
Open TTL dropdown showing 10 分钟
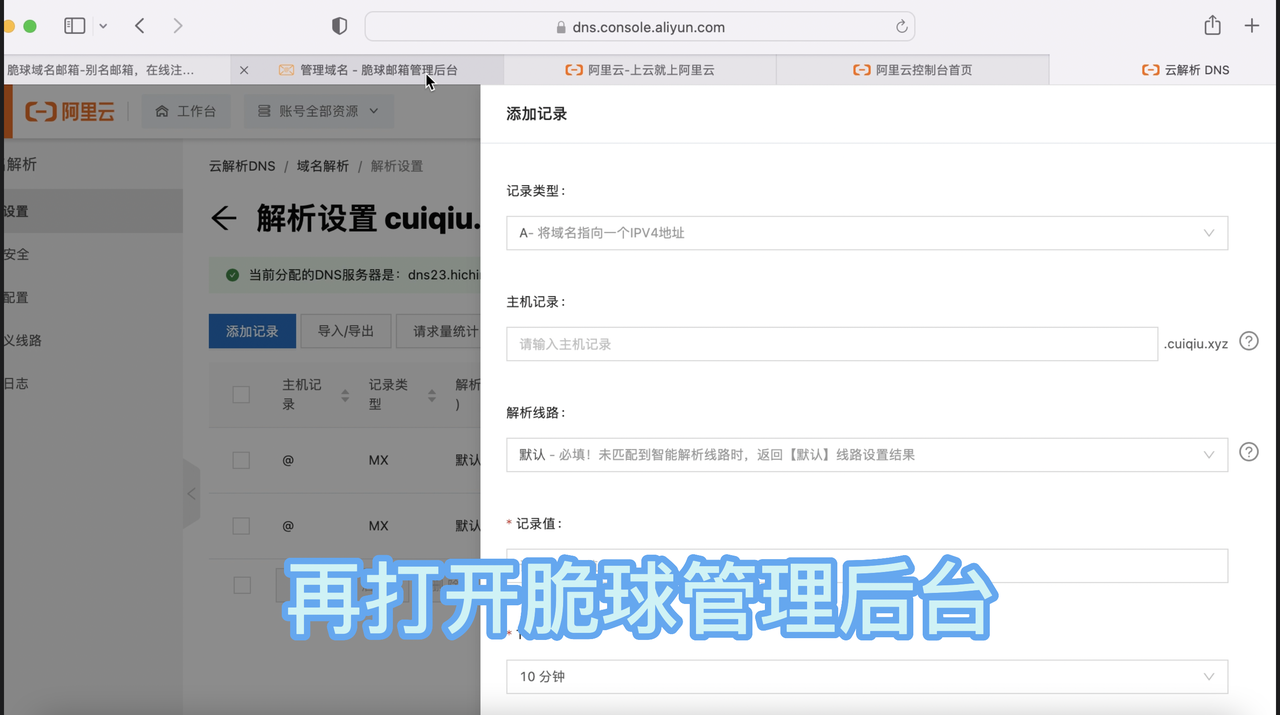[867, 677]
